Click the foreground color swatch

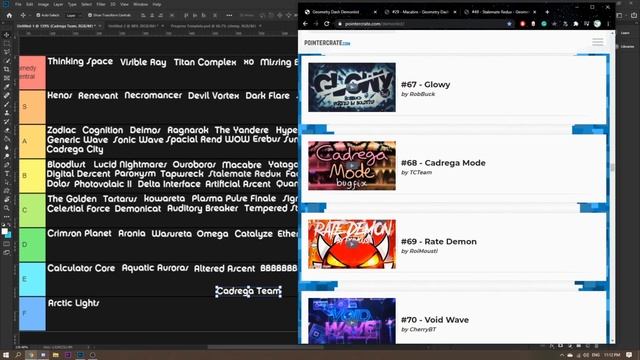tap(4, 231)
